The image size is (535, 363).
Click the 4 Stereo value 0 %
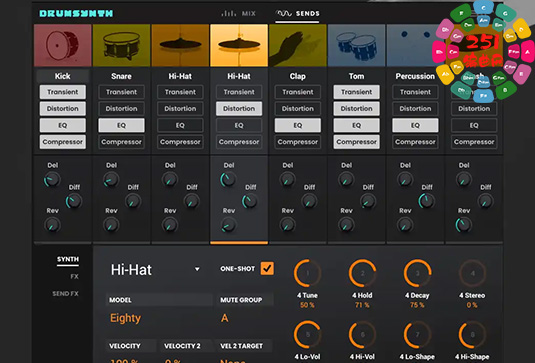pyautogui.click(x=472, y=305)
